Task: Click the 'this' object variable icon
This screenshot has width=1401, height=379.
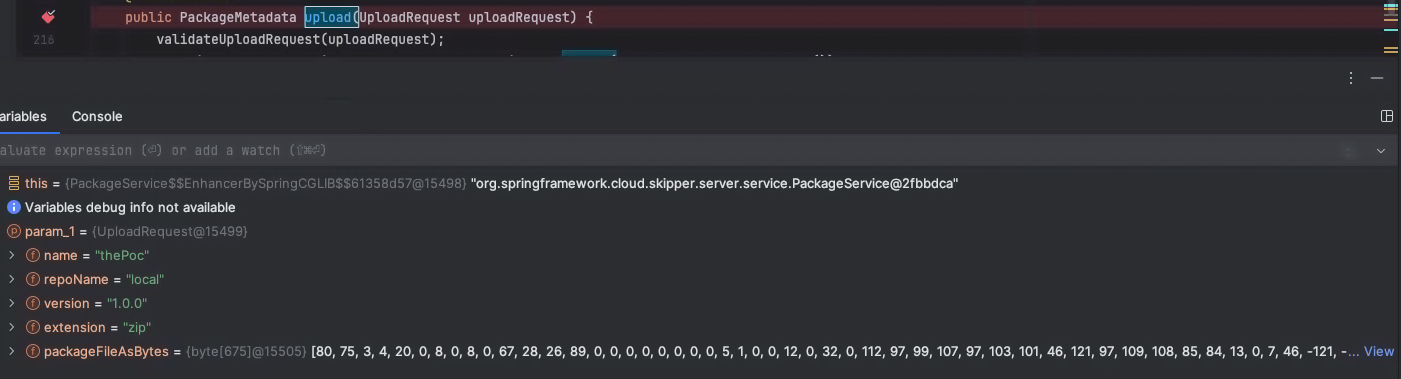Action: (x=14, y=184)
